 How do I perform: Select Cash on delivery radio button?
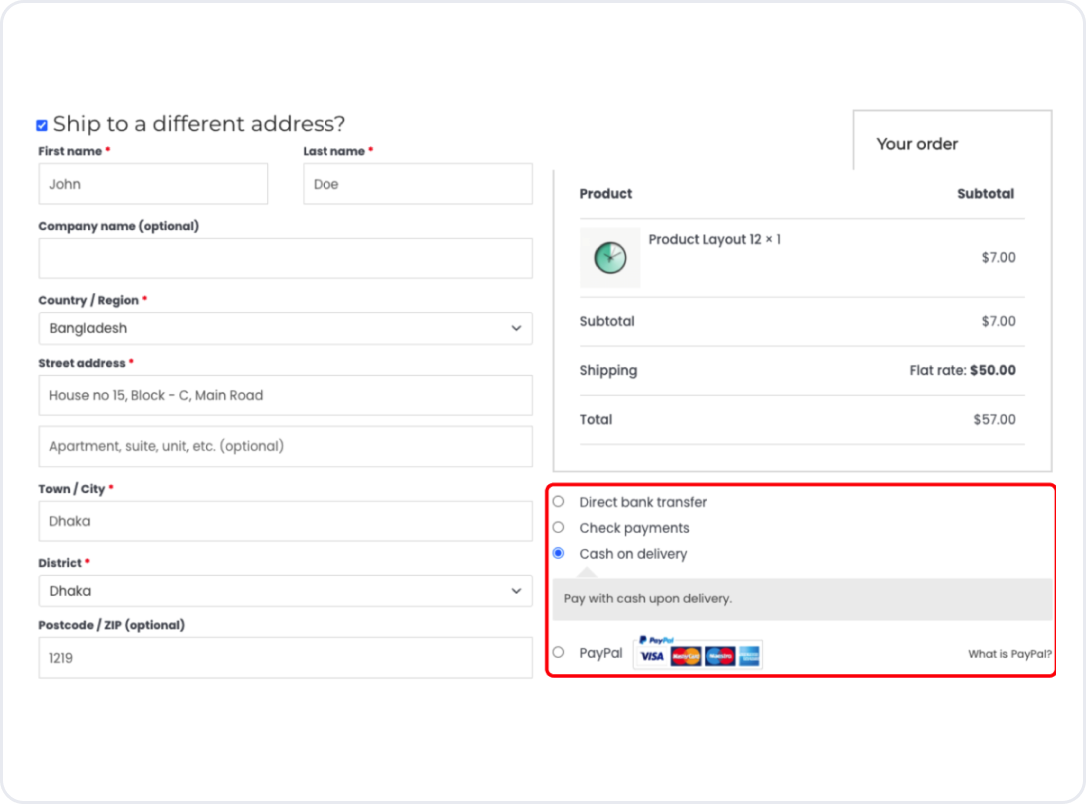(558, 553)
